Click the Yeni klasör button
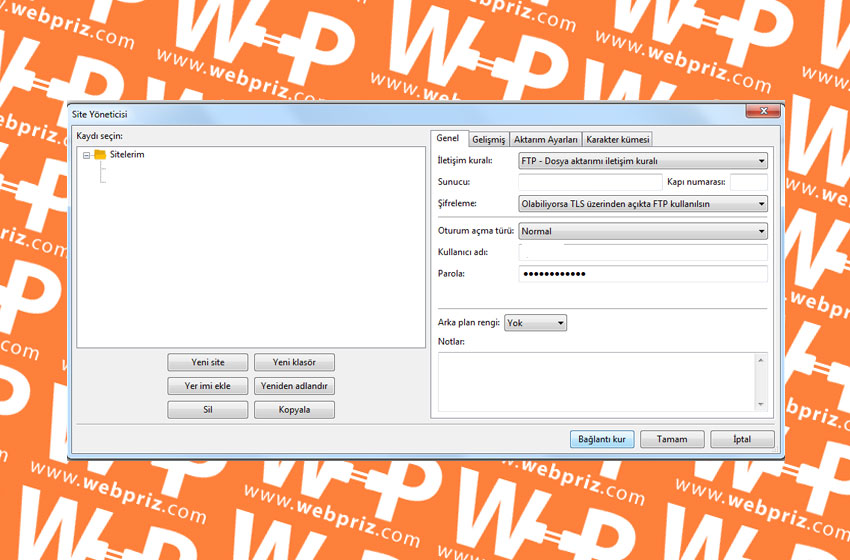The width and height of the screenshot is (850, 560). coord(294,362)
